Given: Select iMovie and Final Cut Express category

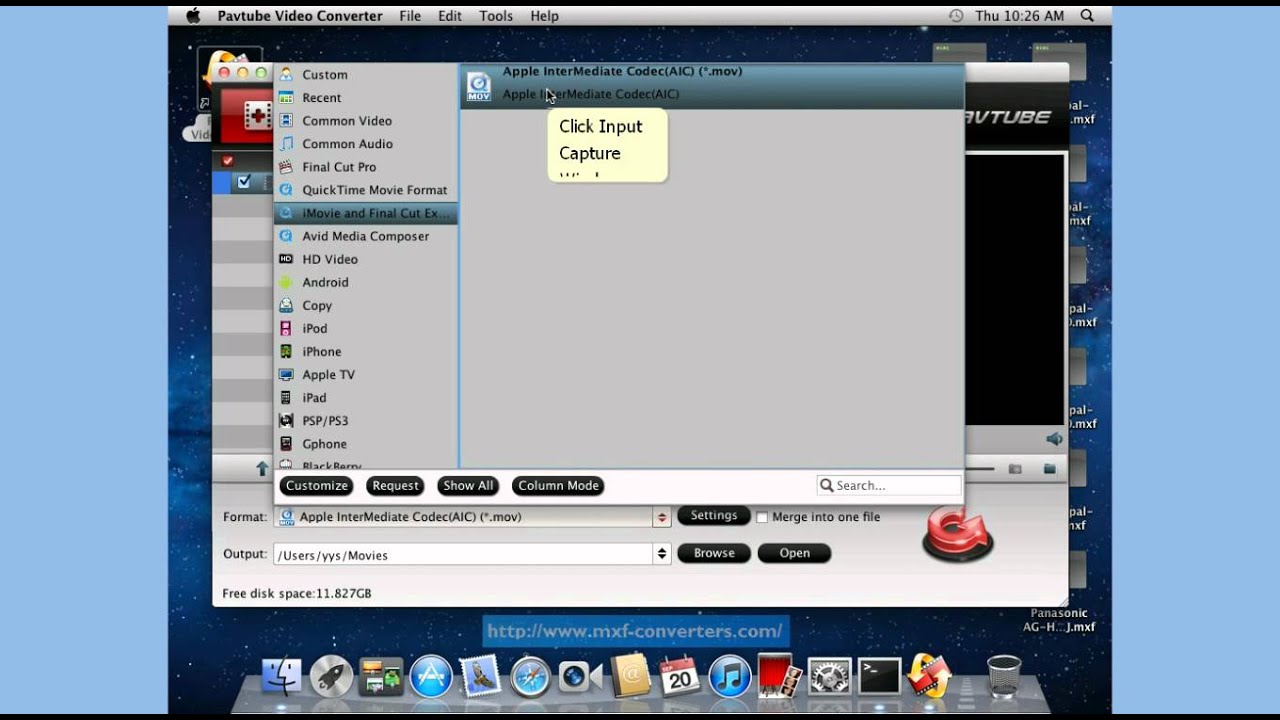Looking at the screenshot, I should pyautogui.click(x=366, y=213).
